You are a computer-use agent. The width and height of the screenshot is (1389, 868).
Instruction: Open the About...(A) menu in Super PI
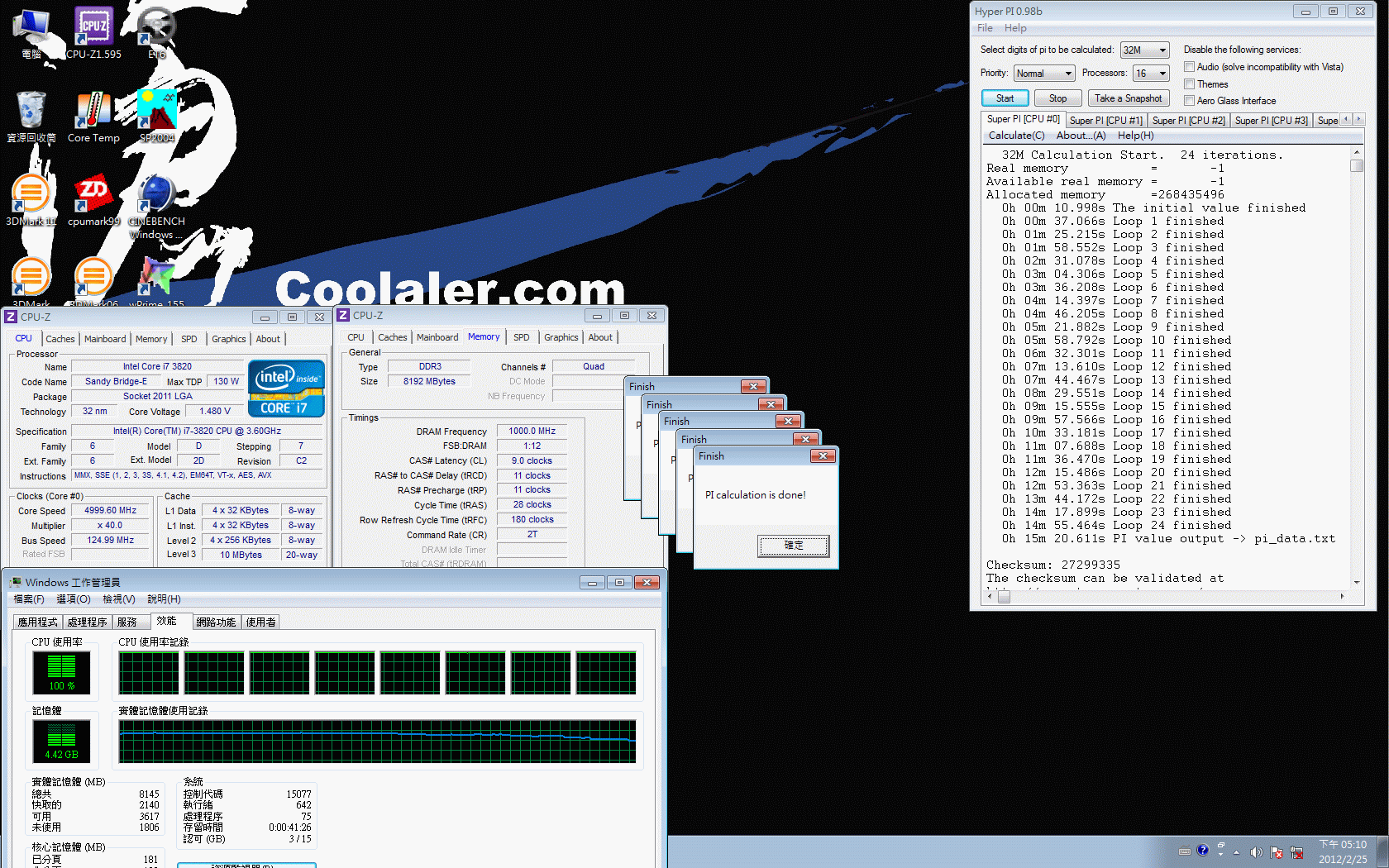coord(1081,136)
